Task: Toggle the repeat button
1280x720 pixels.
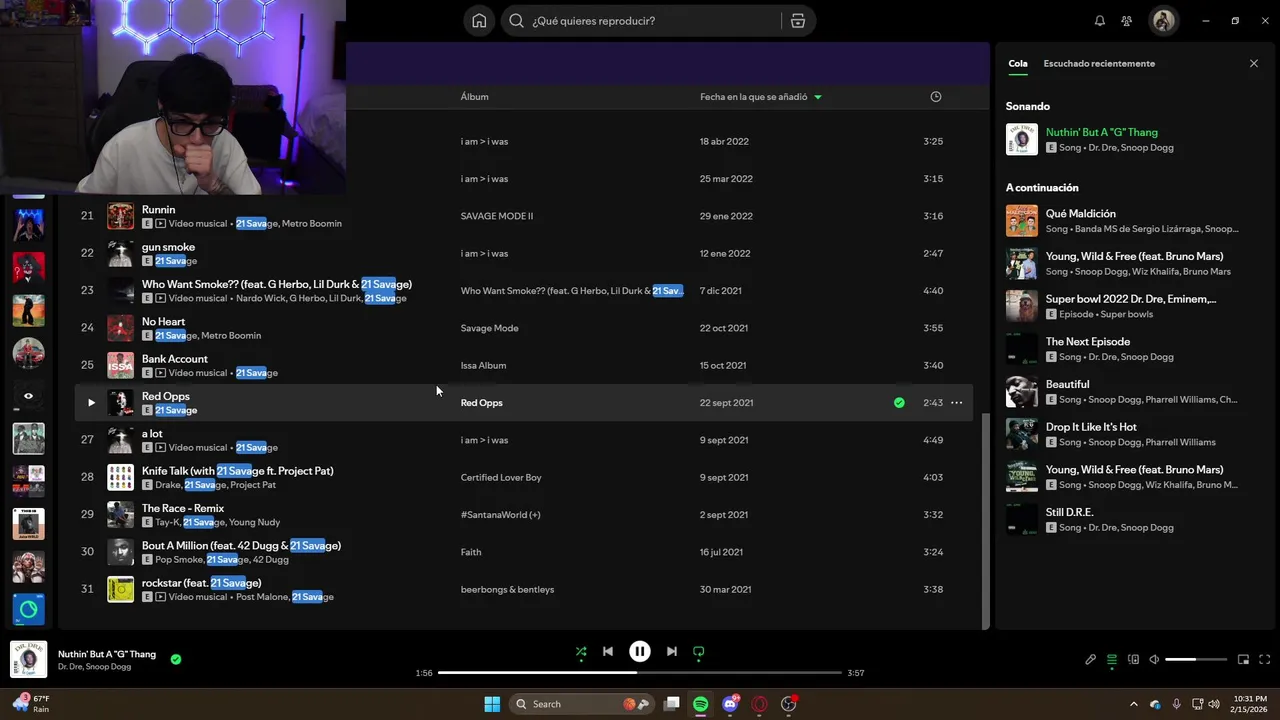Action: pyautogui.click(x=699, y=651)
